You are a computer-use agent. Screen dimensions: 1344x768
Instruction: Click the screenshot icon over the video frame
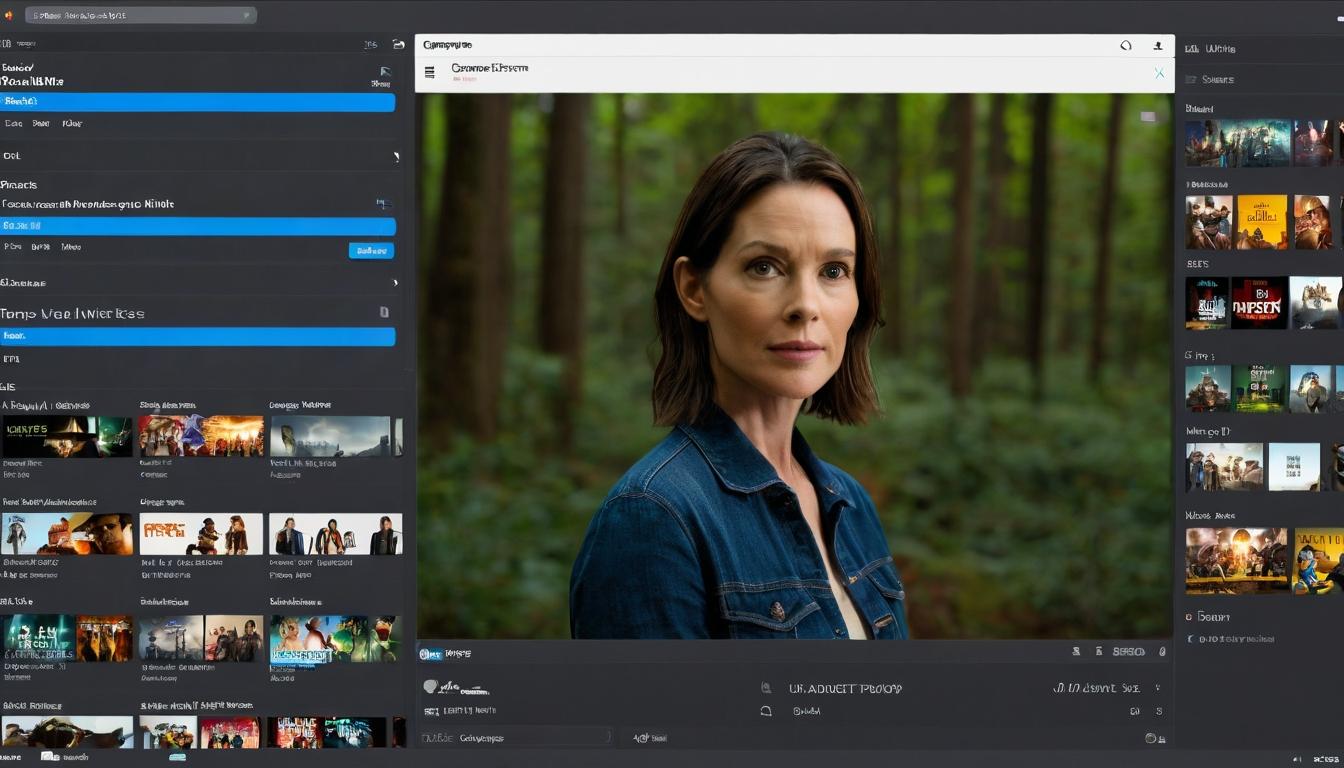(x=1146, y=115)
